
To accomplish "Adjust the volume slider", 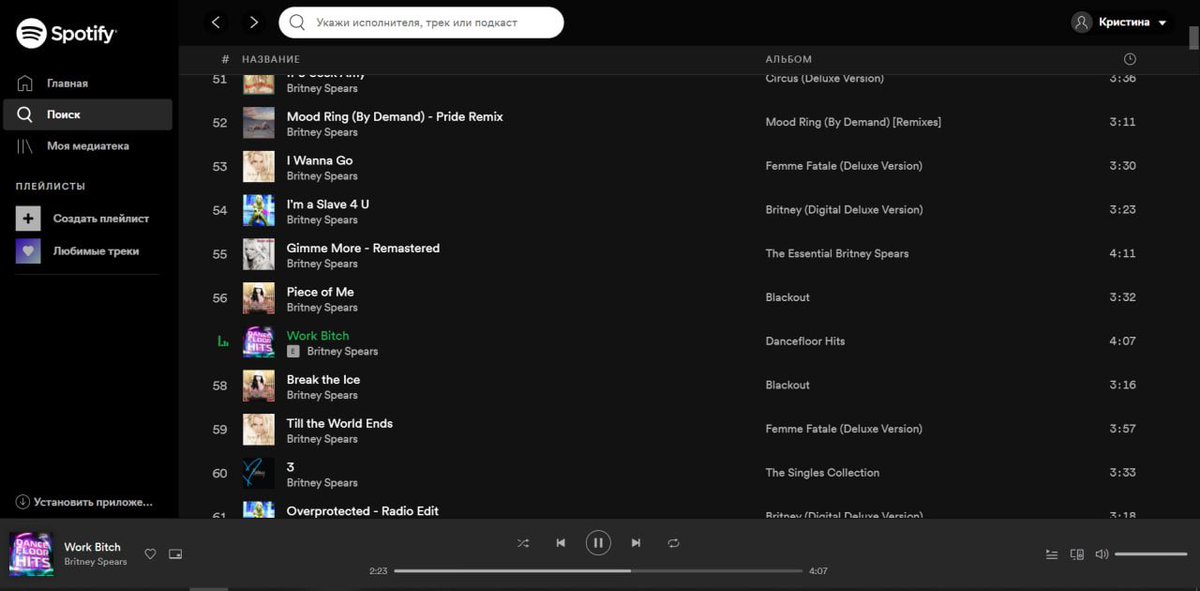I will pyautogui.click(x=1151, y=554).
